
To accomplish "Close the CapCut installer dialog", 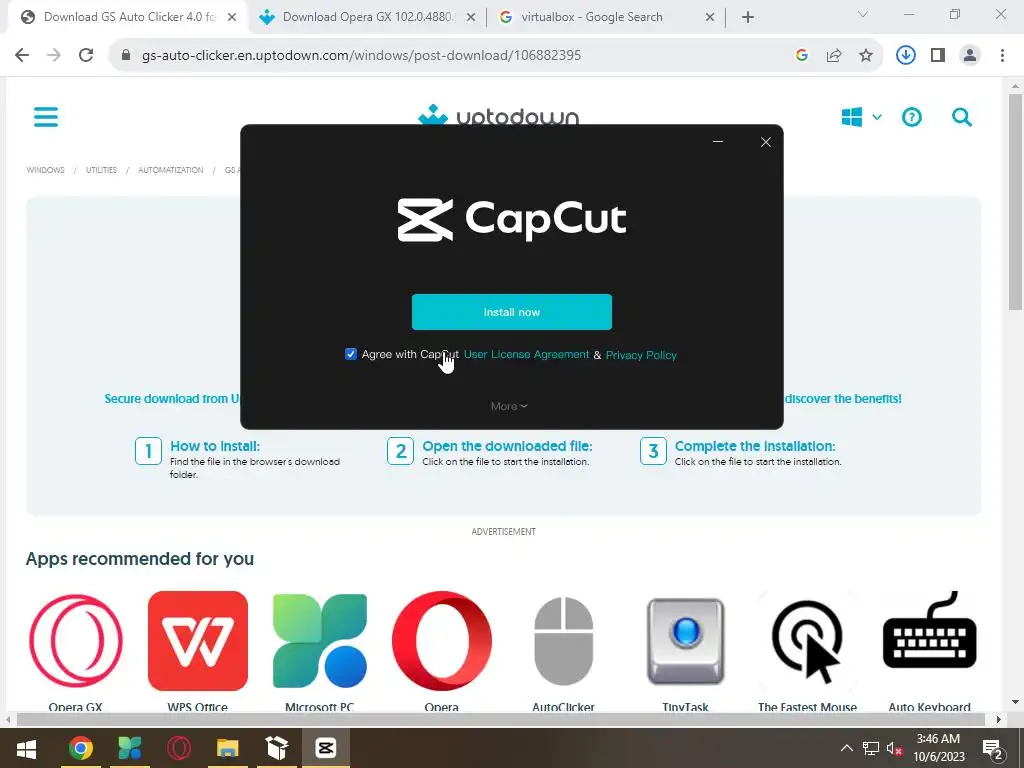I will coord(765,142).
